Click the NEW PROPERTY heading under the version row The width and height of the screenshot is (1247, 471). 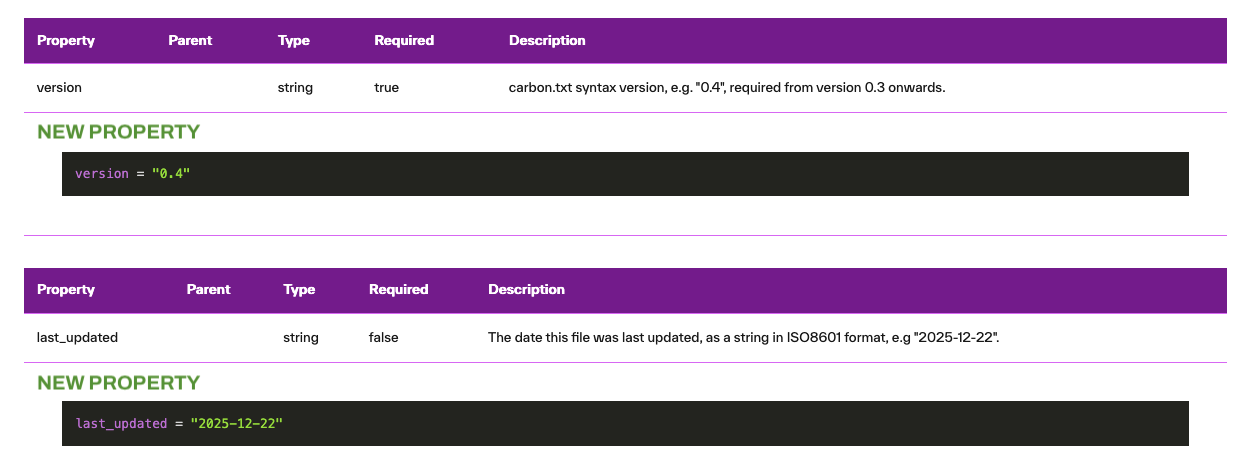(x=118, y=132)
